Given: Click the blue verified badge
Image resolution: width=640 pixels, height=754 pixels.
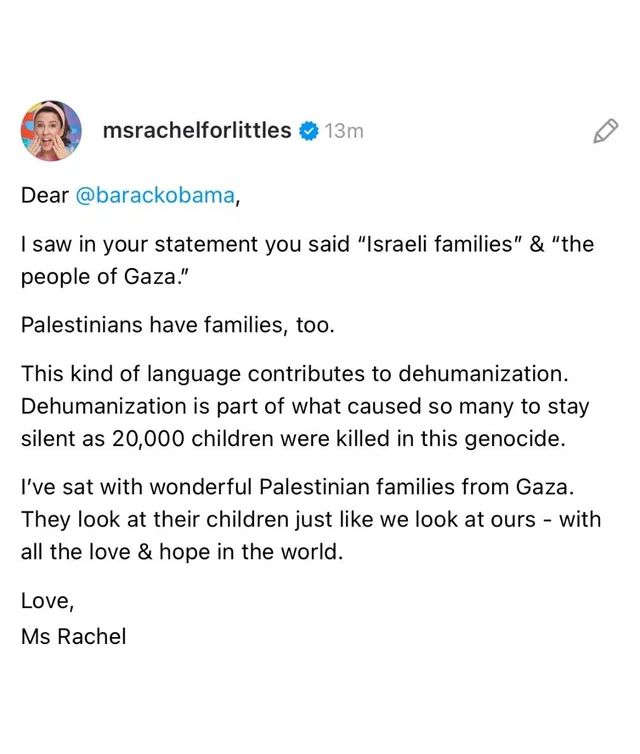Looking at the screenshot, I should (x=309, y=131).
